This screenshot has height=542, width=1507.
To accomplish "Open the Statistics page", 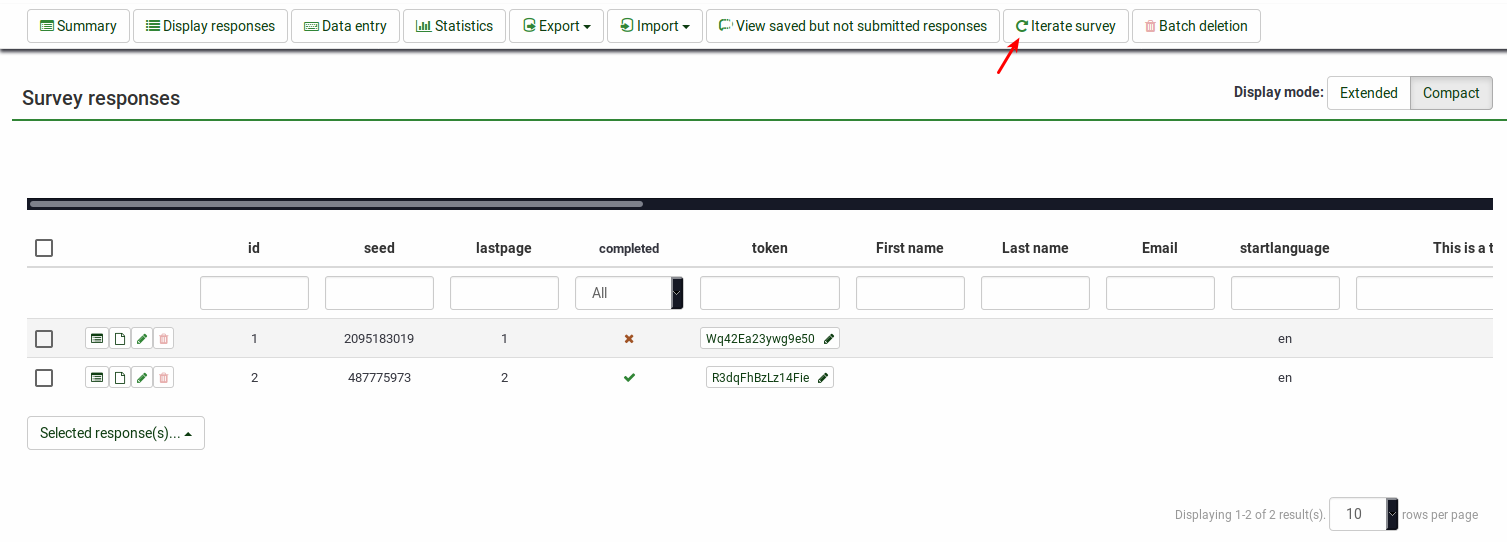I will (x=454, y=26).
